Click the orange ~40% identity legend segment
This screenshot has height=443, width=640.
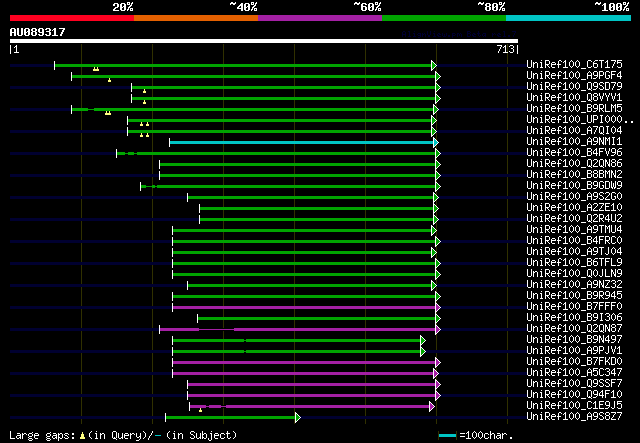coord(196,18)
